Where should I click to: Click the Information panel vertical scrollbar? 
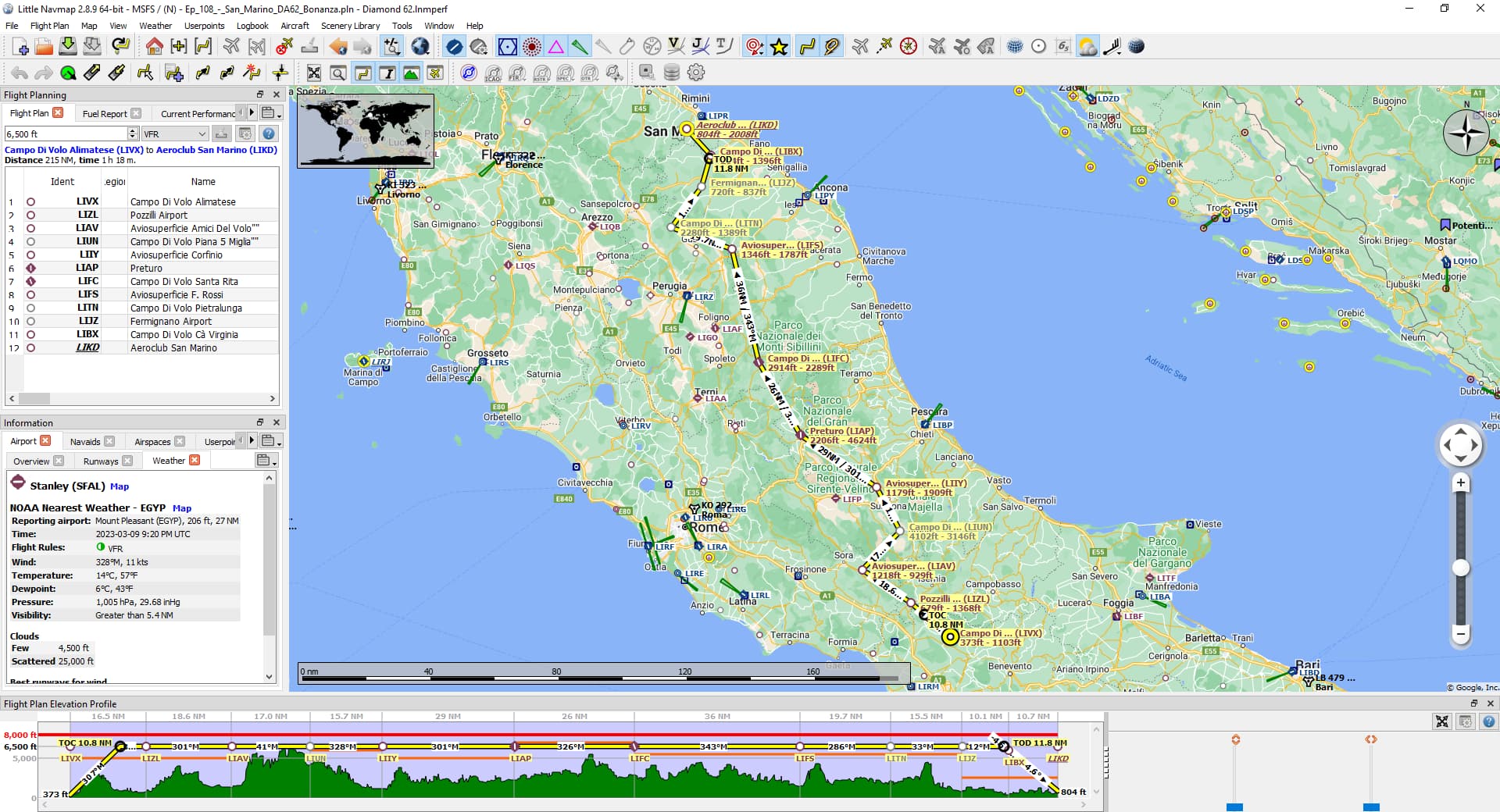270,559
